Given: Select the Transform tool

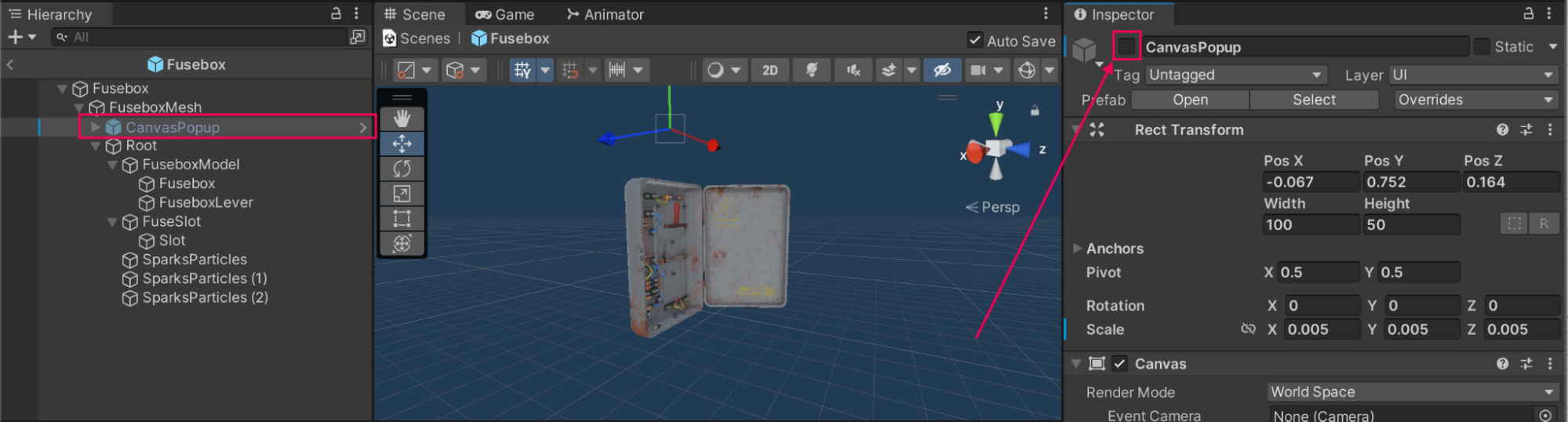Looking at the screenshot, I should (402, 243).
